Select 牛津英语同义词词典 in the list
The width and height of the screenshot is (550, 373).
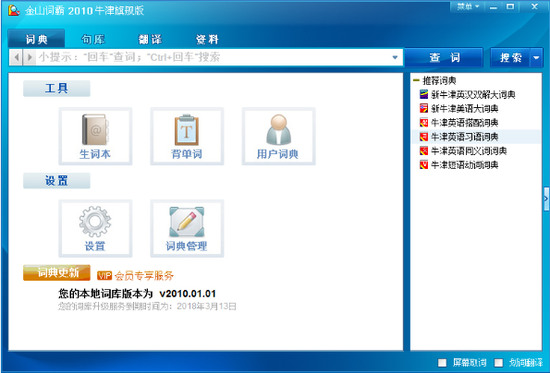click(x=469, y=151)
